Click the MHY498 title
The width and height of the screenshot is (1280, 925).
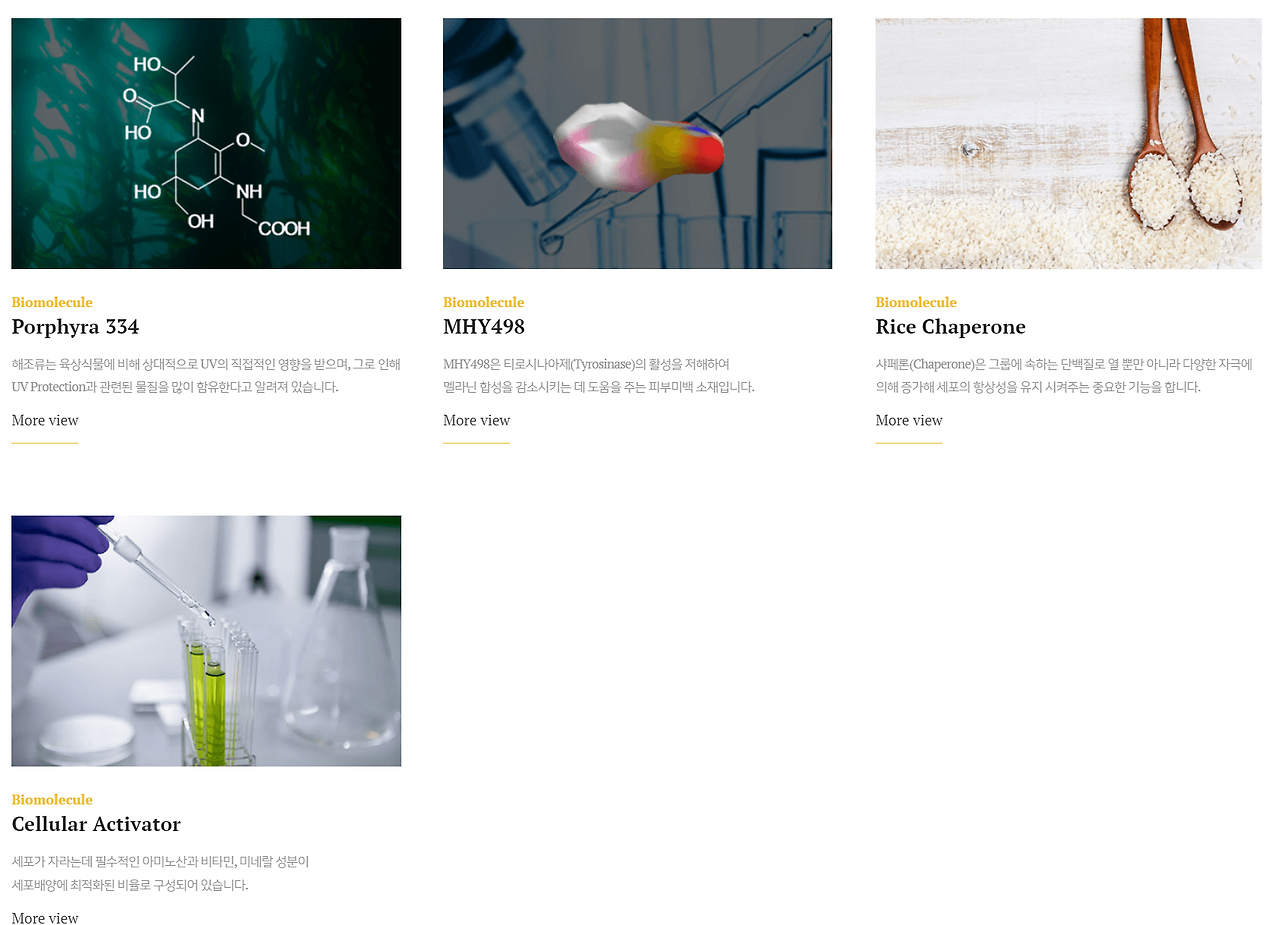click(x=484, y=327)
